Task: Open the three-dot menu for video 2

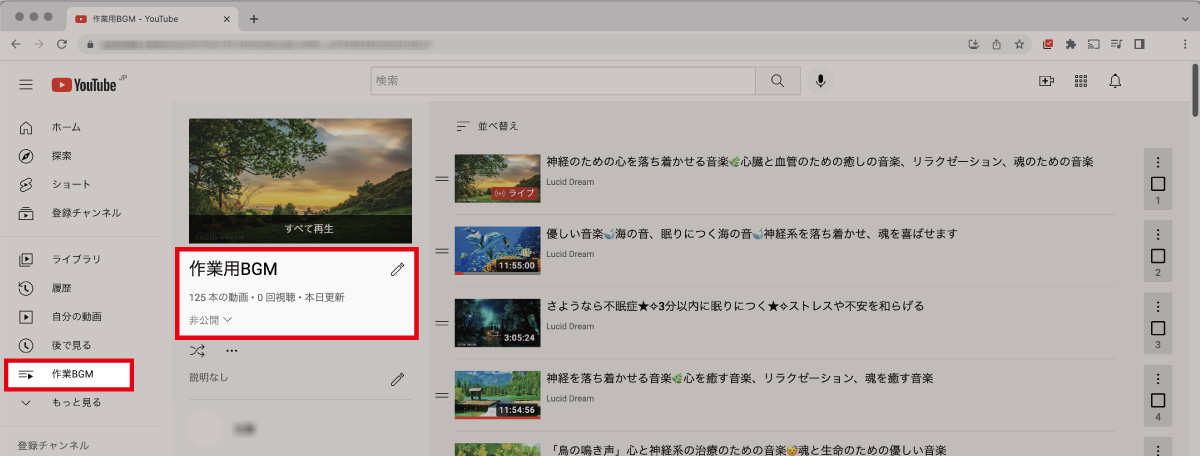Action: coord(1158,235)
